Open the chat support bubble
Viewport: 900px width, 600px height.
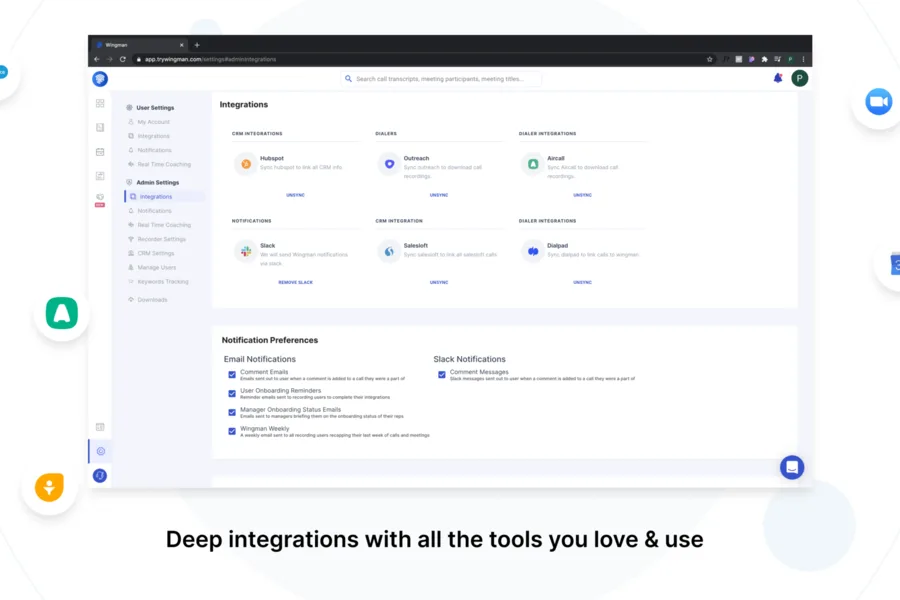[792, 467]
